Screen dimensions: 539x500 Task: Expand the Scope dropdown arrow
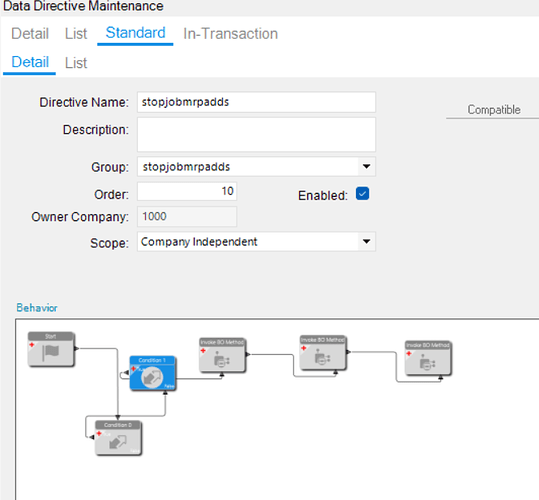pos(366,242)
